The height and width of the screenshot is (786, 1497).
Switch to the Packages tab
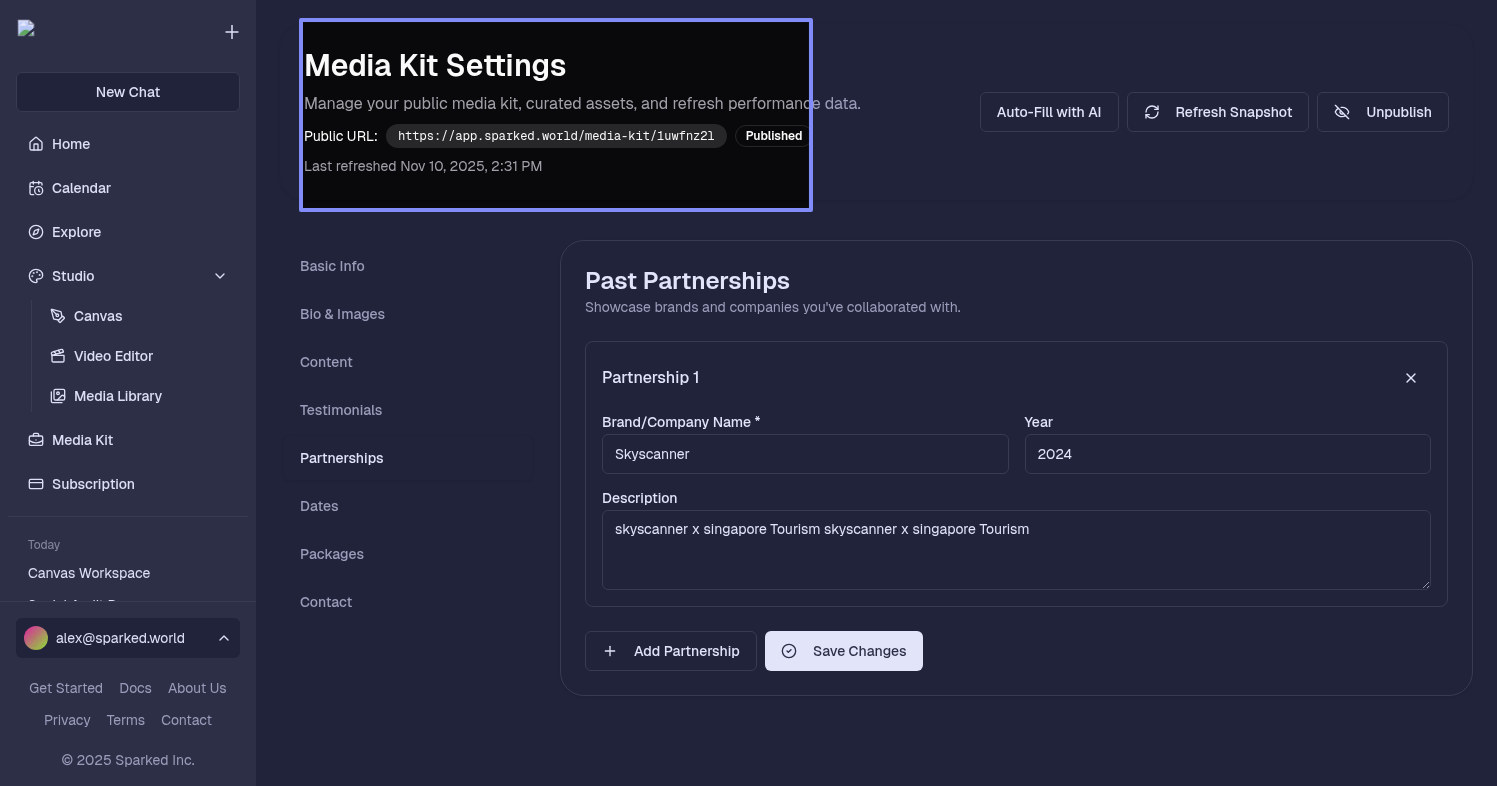332,554
